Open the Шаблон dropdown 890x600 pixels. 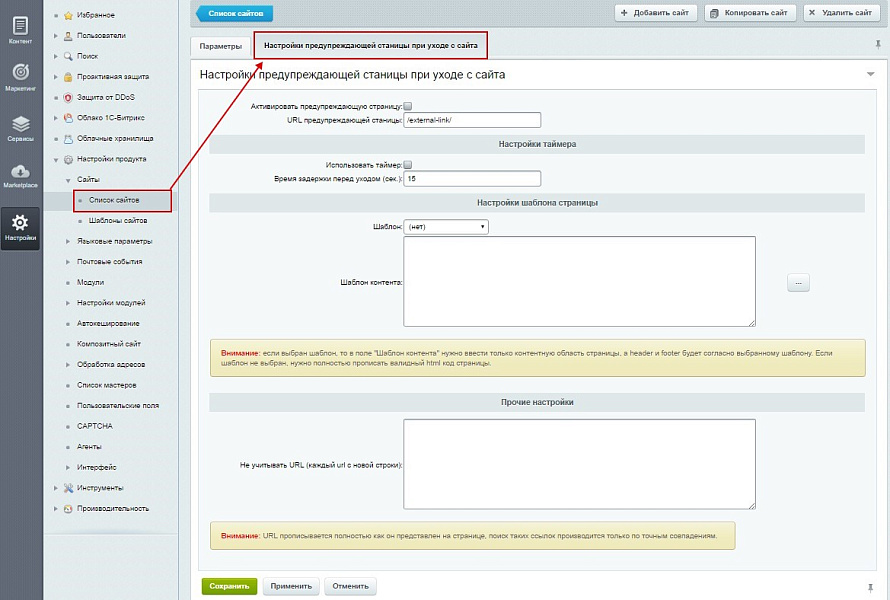(446, 226)
